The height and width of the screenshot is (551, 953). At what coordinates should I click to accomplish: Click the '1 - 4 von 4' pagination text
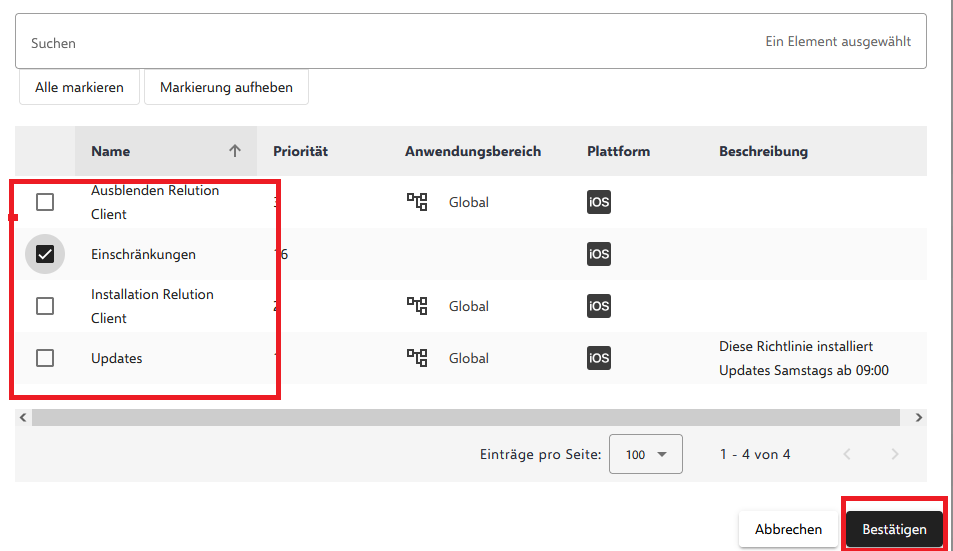tap(755, 454)
